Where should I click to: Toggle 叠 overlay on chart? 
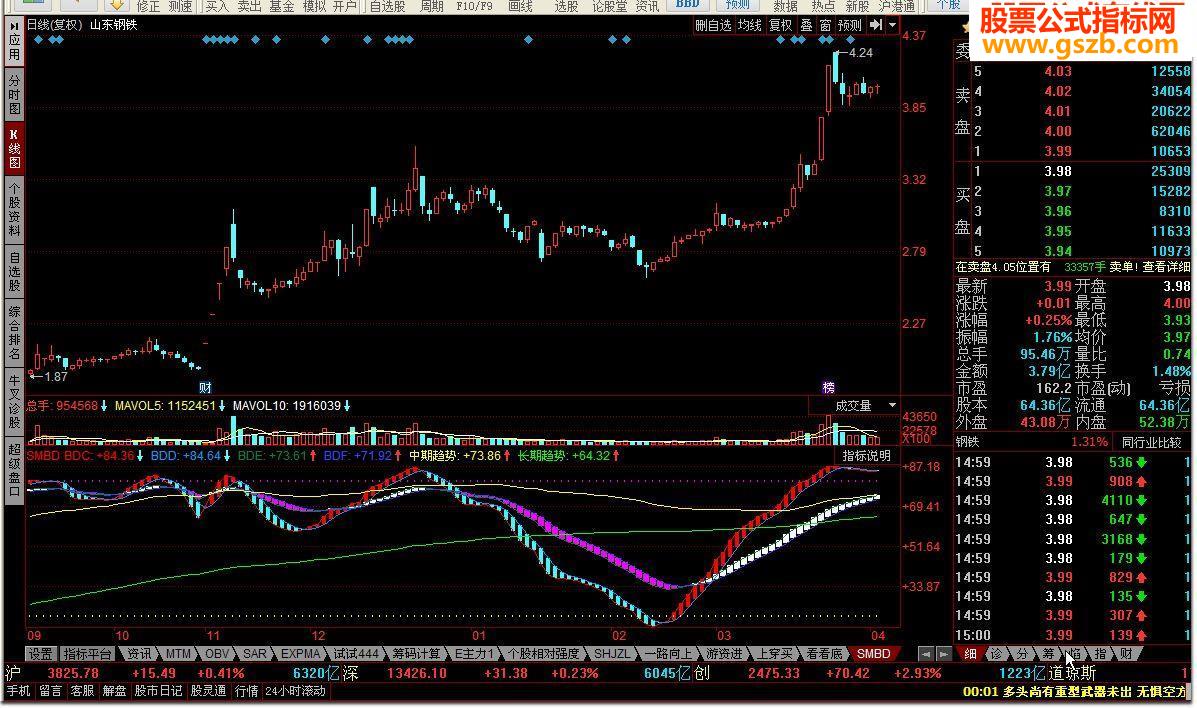point(806,25)
